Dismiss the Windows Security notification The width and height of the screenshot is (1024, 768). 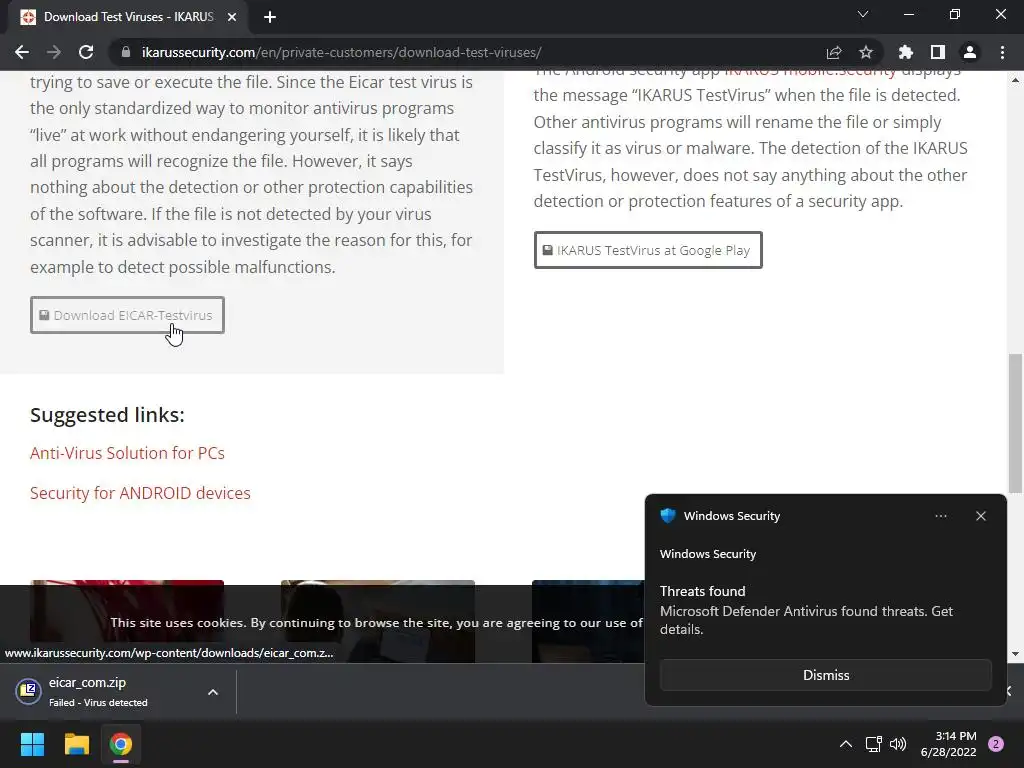825,675
